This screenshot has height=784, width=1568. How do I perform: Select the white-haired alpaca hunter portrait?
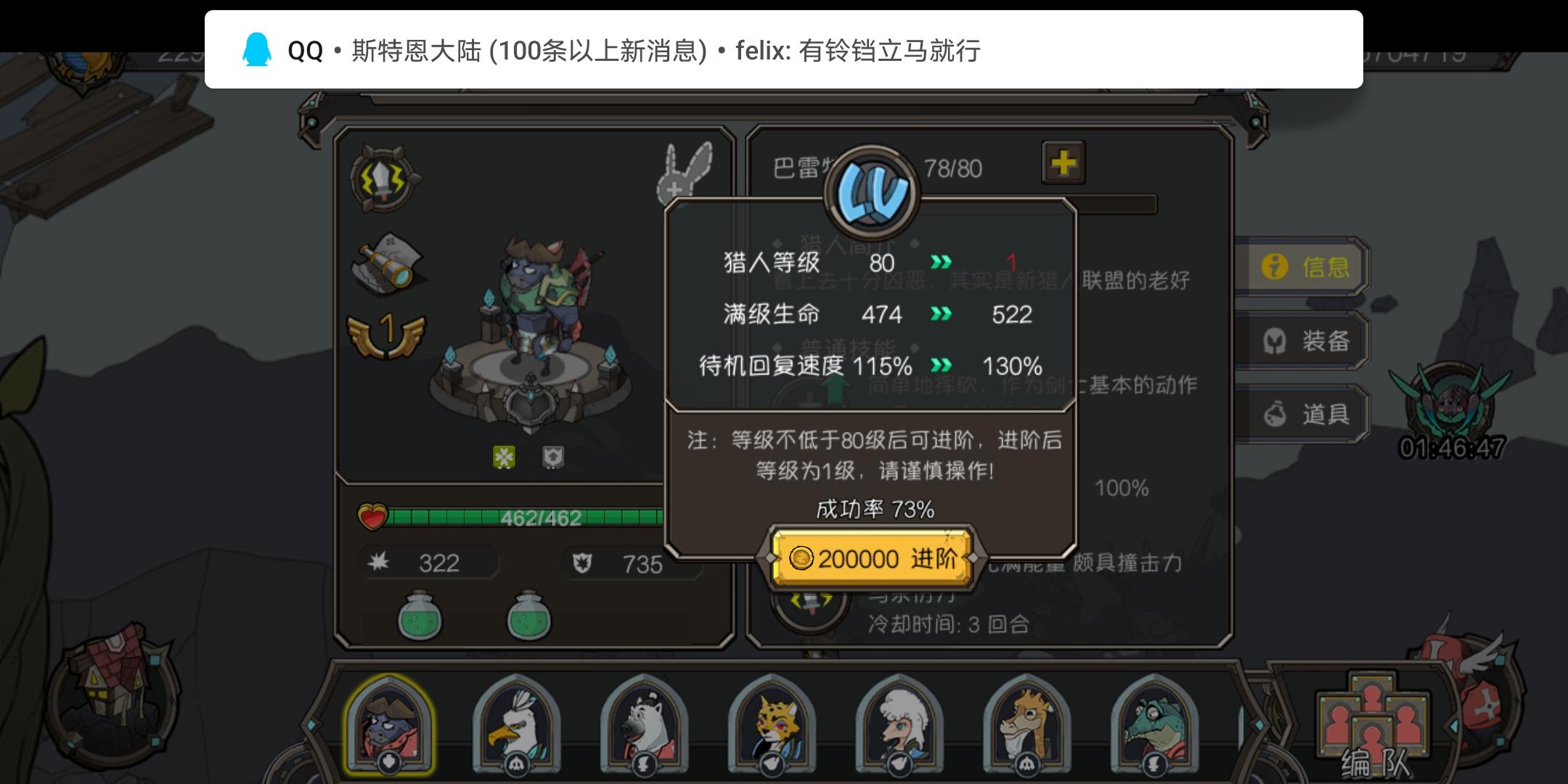point(899,724)
